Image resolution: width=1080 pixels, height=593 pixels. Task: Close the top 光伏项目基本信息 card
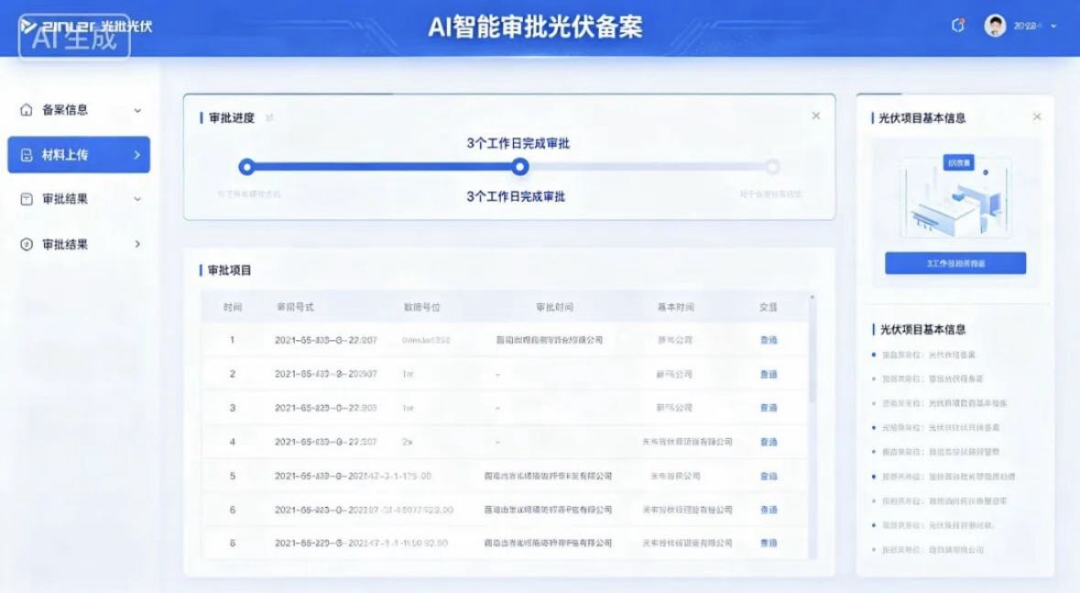(x=1037, y=117)
